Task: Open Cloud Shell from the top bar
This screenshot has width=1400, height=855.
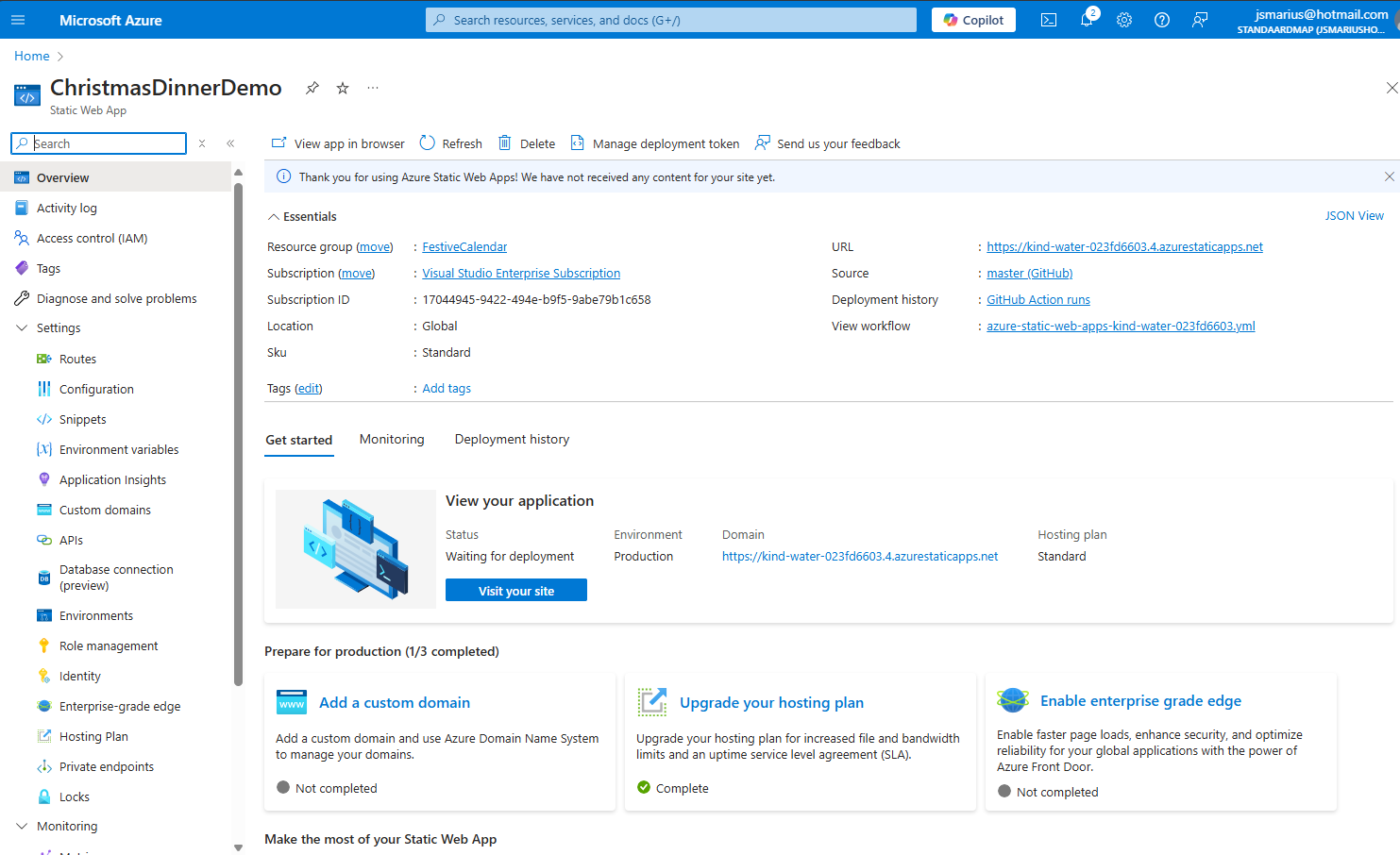Action: tap(1049, 20)
